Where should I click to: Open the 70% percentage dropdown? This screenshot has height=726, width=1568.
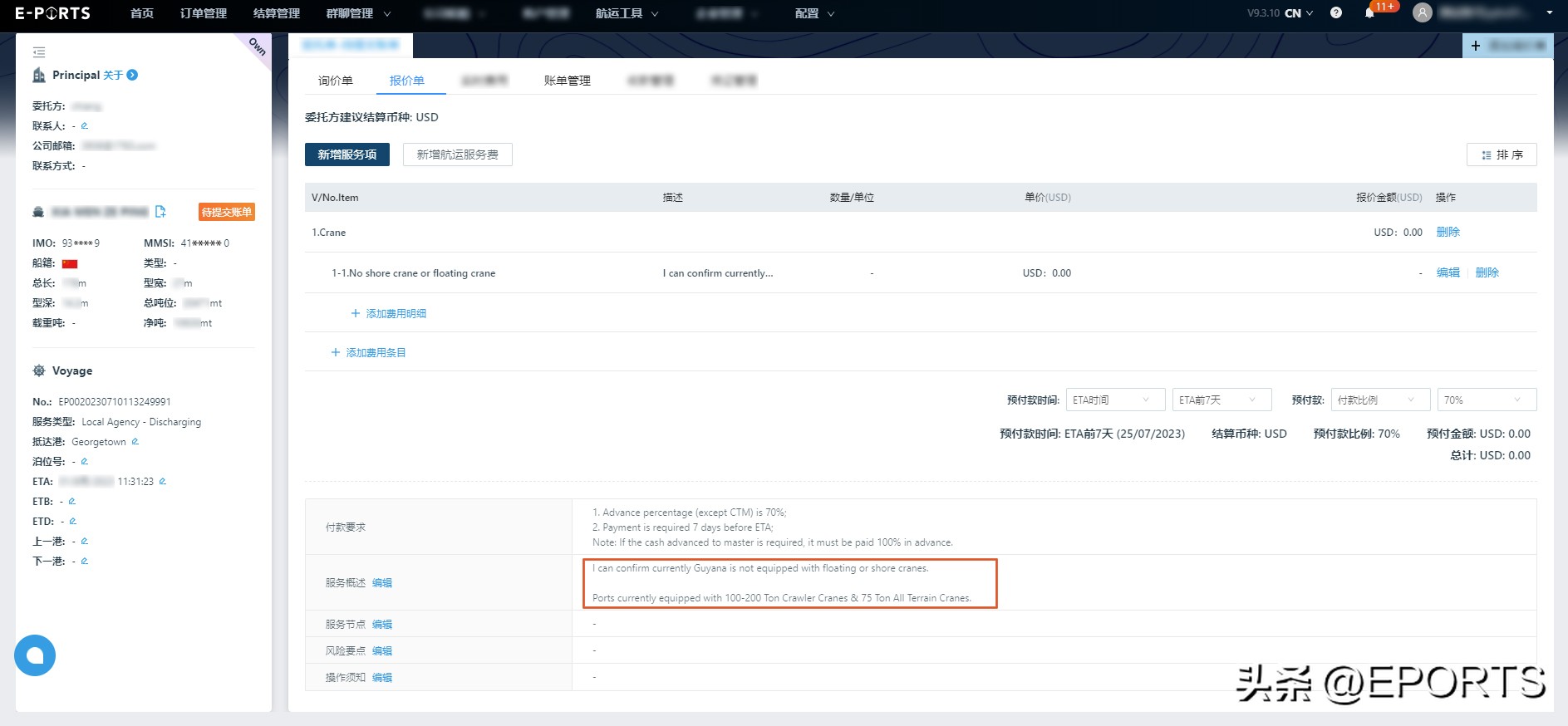pos(1487,400)
